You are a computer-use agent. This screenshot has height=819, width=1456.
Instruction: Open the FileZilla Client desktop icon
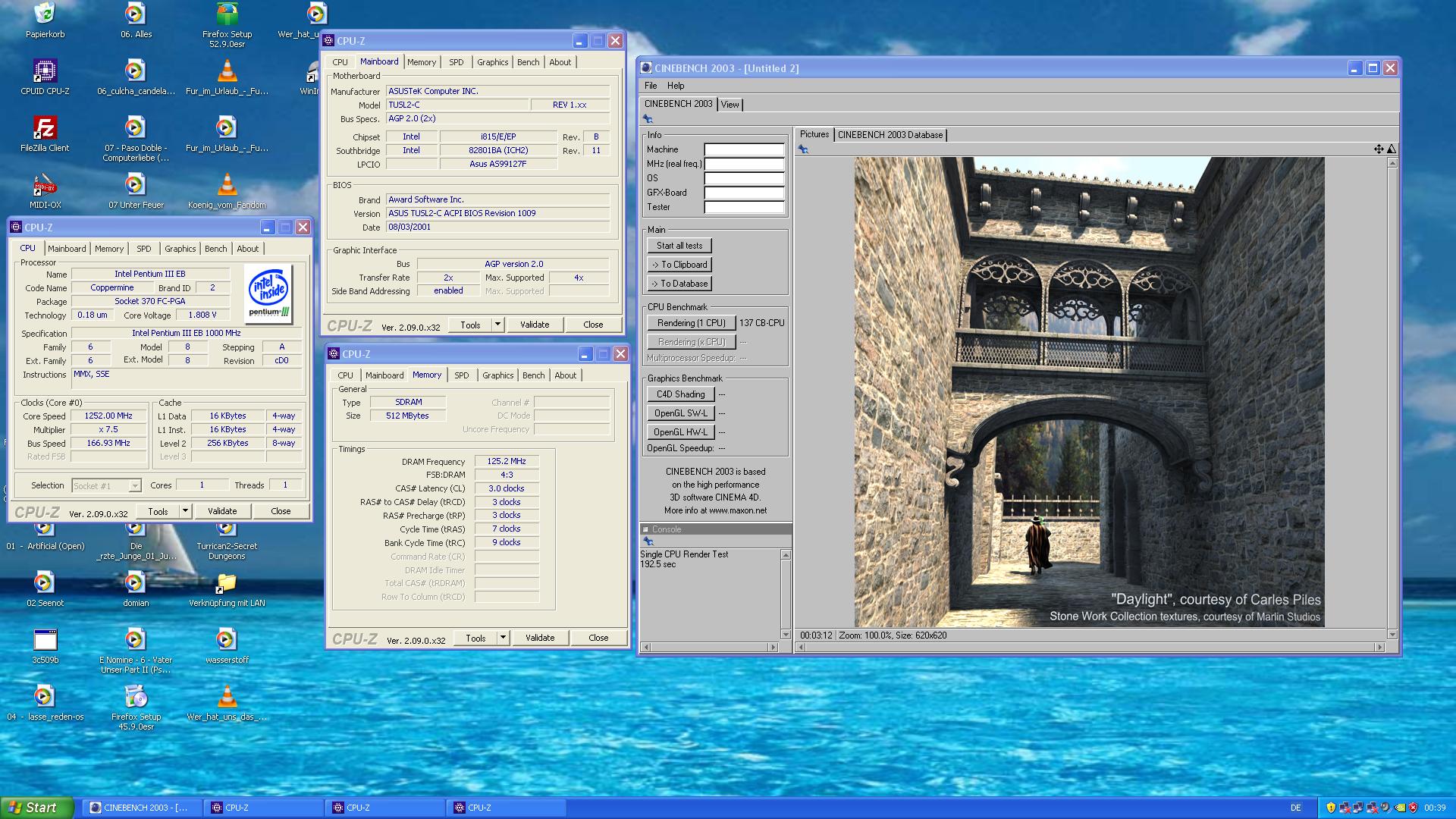[45, 127]
